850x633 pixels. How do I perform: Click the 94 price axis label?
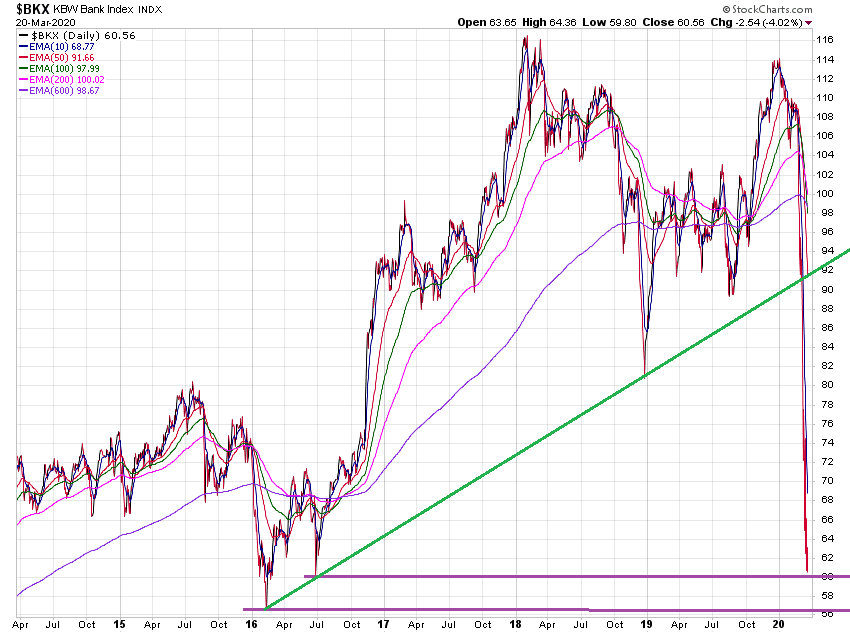coord(827,251)
